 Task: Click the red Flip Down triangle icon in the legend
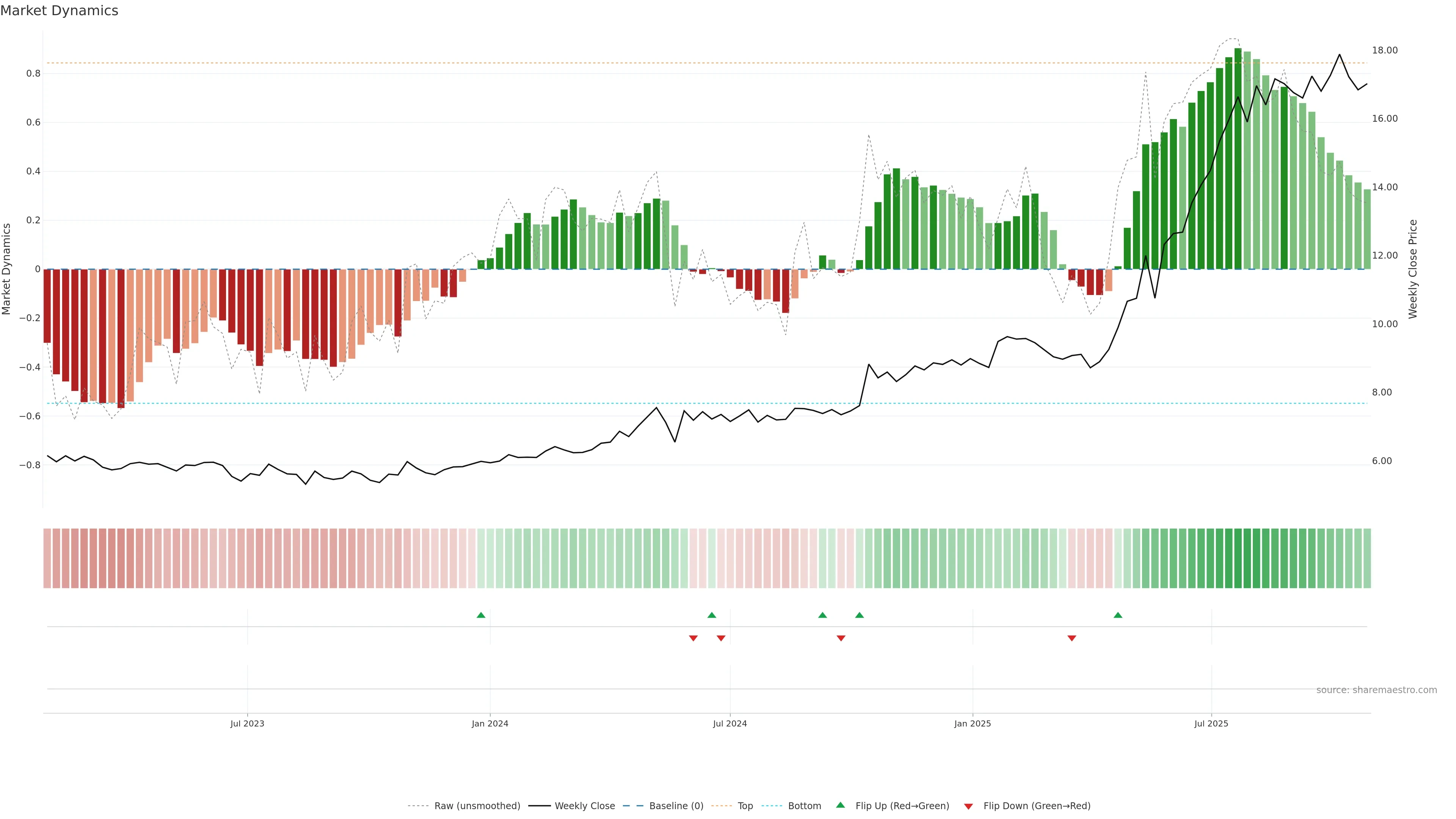[x=968, y=806]
